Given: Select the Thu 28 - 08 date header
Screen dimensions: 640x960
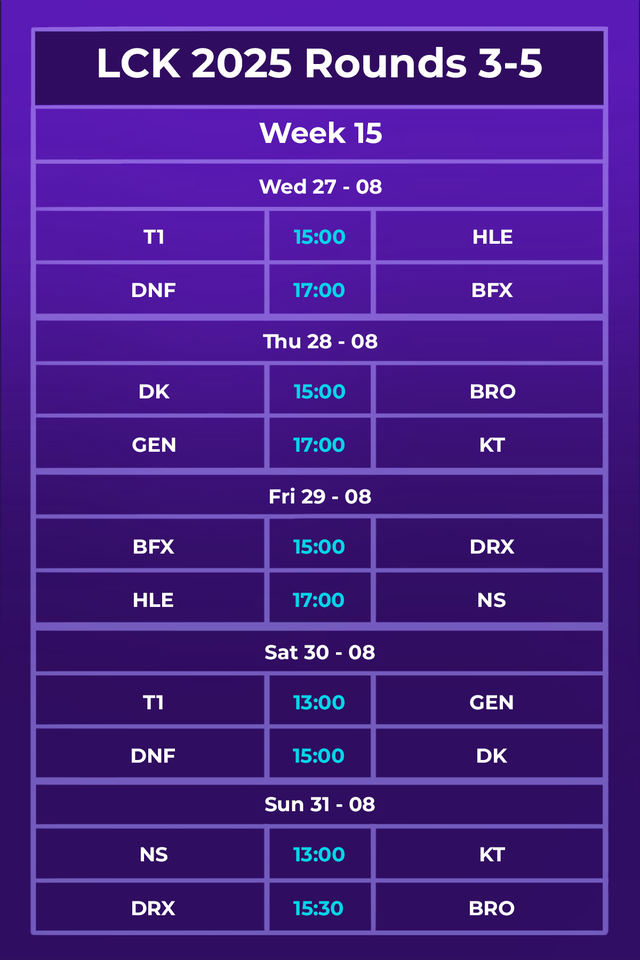Looking at the screenshot, I should (x=320, y=341).
